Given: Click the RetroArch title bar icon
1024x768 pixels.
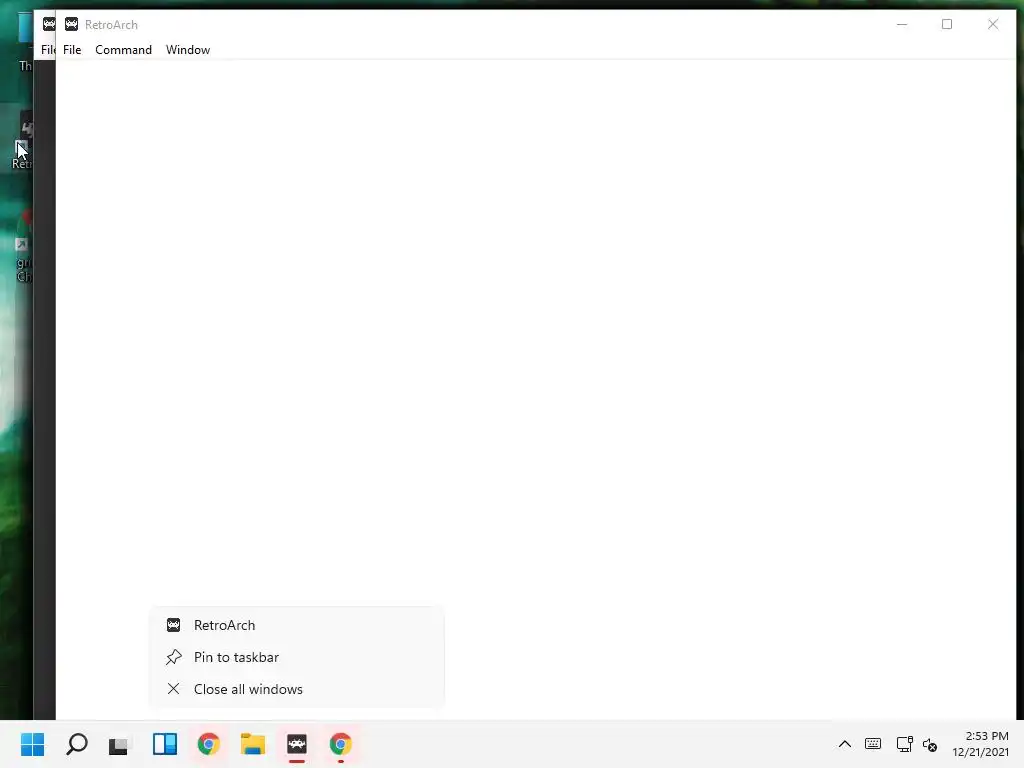Looking at the screenshot, I should (x=71, y=24).
